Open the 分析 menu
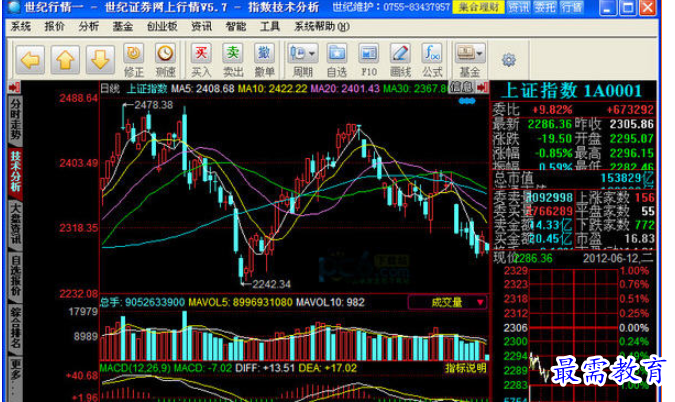 (x=89, y=27)
